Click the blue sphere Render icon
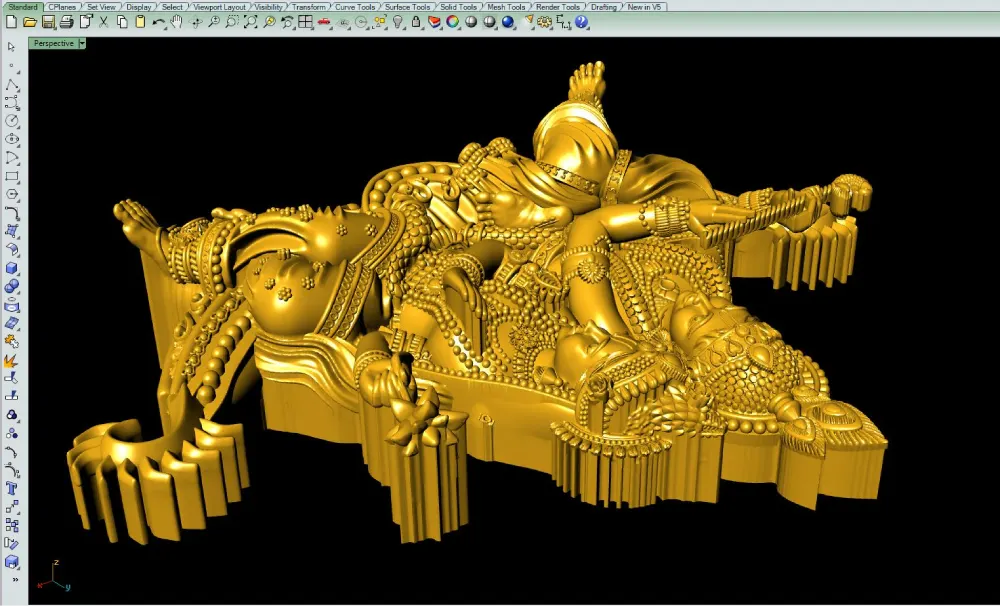Image resolution: width=1000 pixels, height=606 pixels. pyautogui.click(x=508, y=22)
